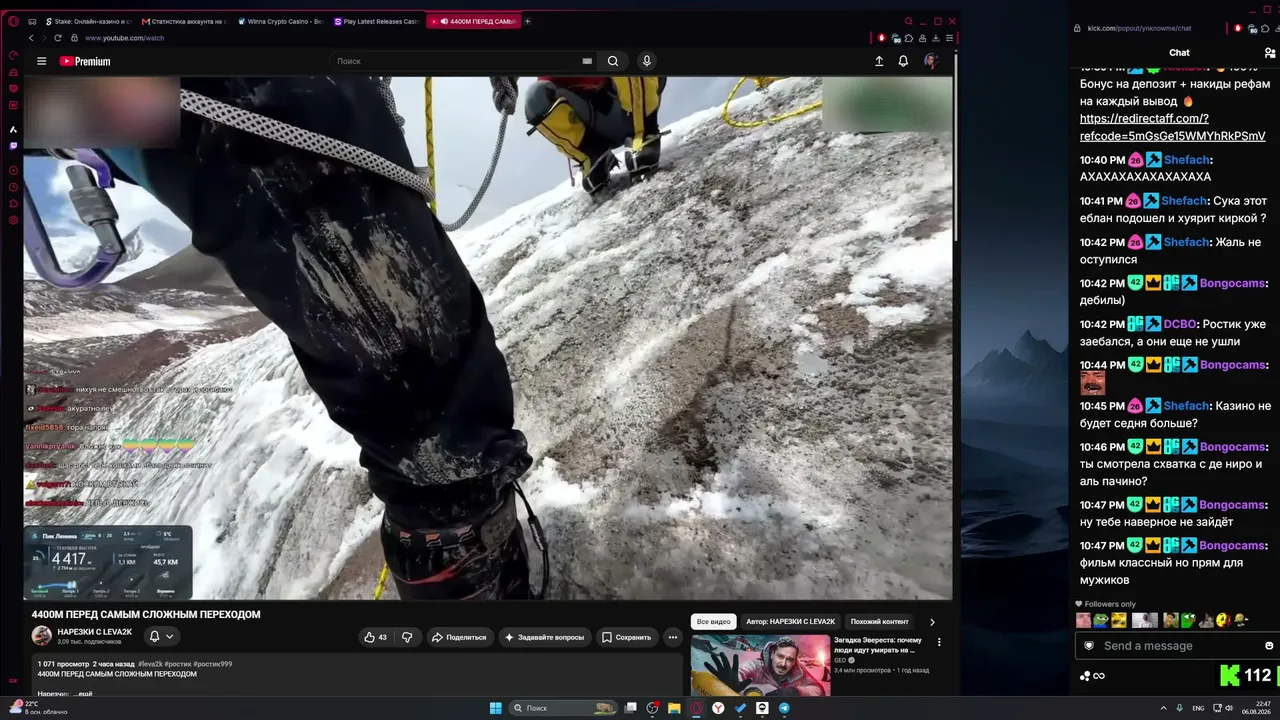
Task: Click username DCBO in Kick chat
Action: click(1181, 324)
